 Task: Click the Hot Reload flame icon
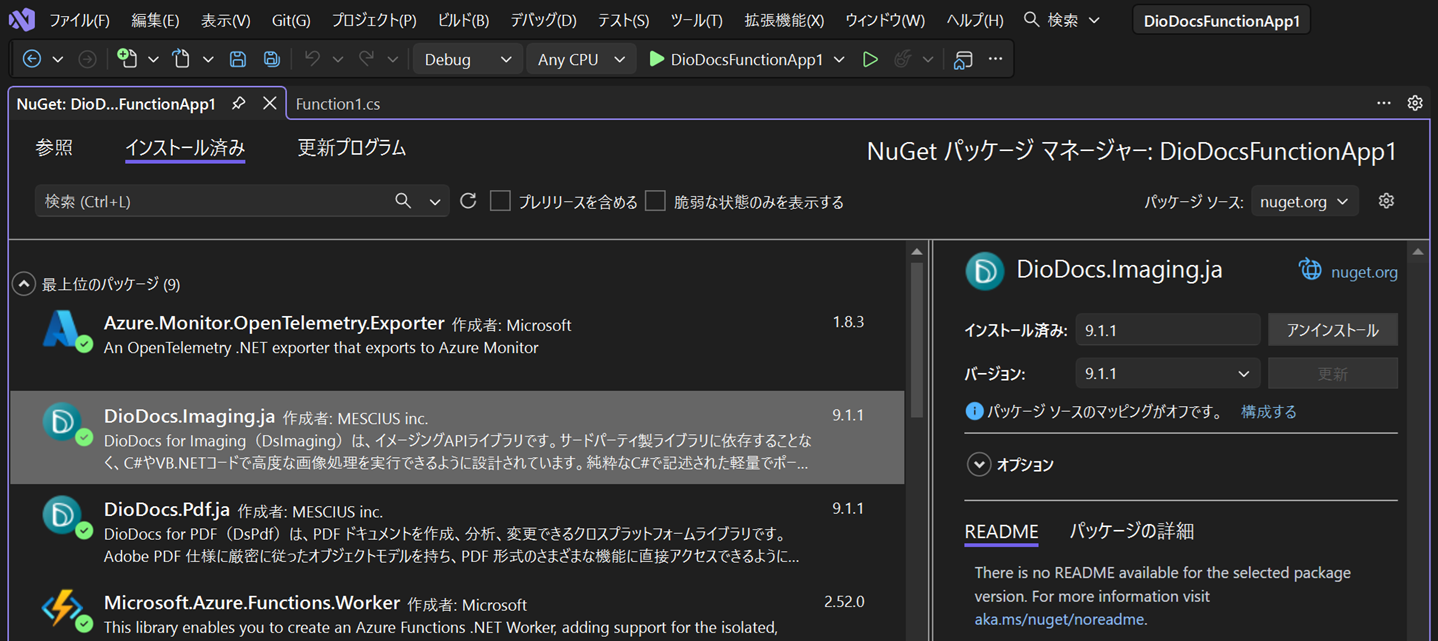coord(903,59)
